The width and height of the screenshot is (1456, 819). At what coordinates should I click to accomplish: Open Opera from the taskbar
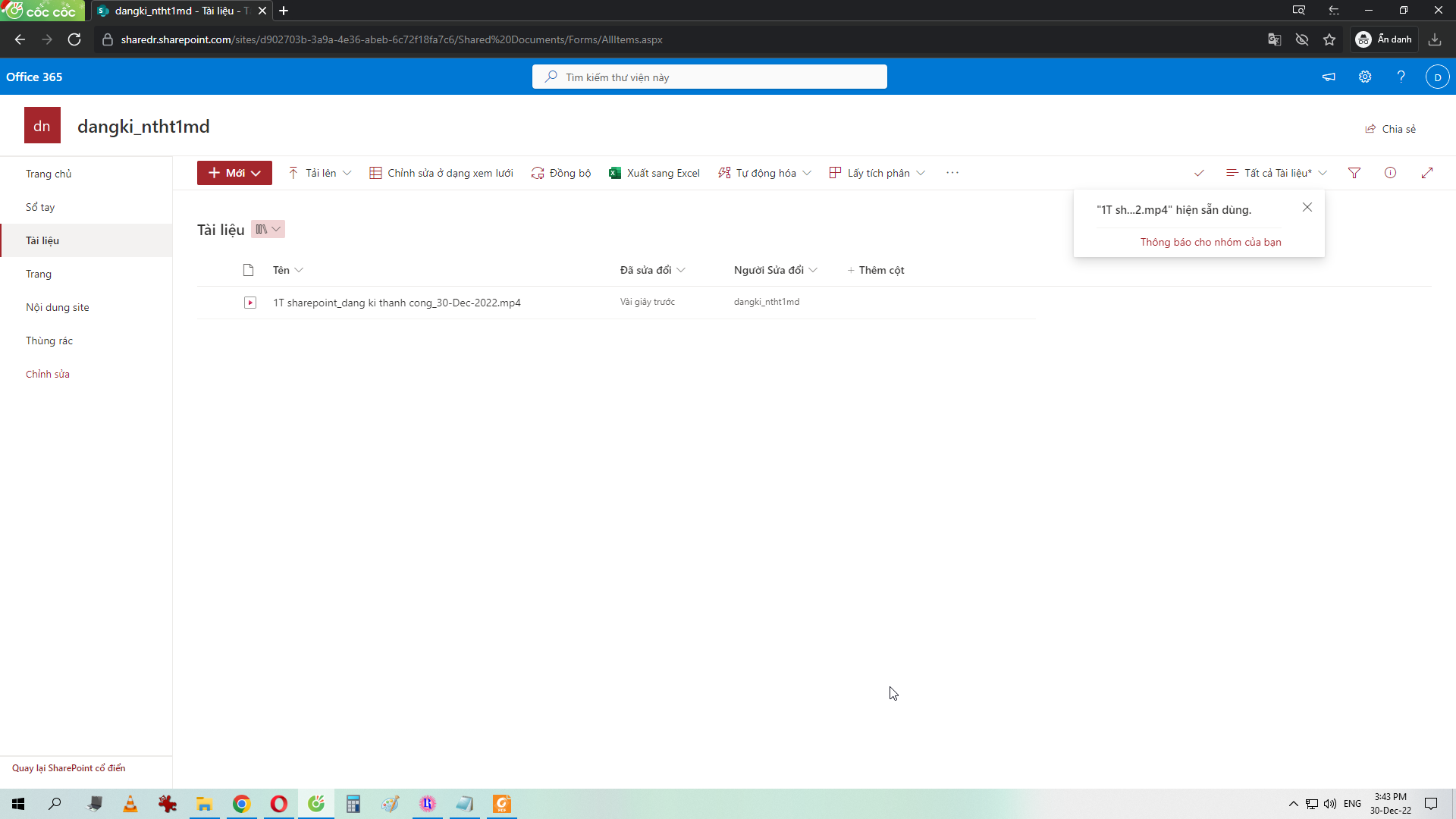(x=279, y=804)
